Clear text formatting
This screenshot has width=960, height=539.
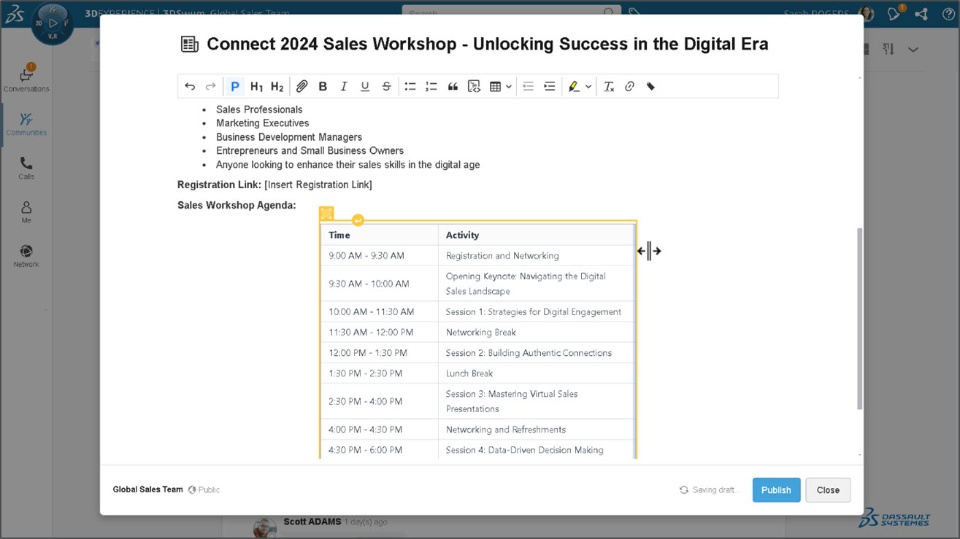pyautogui.click(x=609, y=87)
